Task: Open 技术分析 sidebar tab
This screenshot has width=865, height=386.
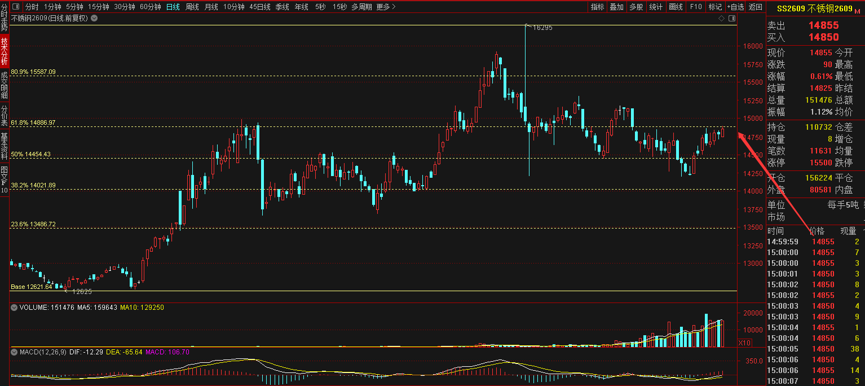Action: (4, 52)
